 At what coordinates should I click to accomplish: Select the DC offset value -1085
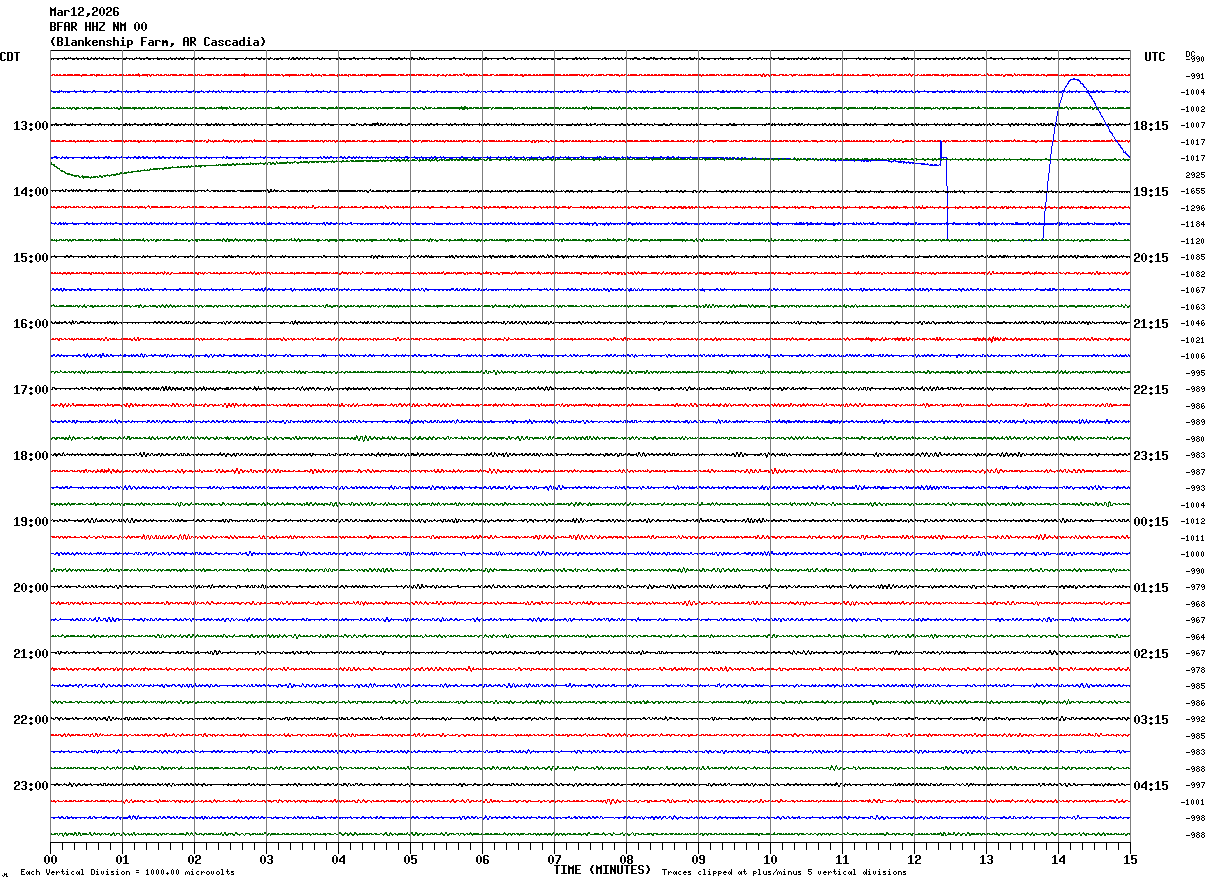click(x=1194, y=257)
